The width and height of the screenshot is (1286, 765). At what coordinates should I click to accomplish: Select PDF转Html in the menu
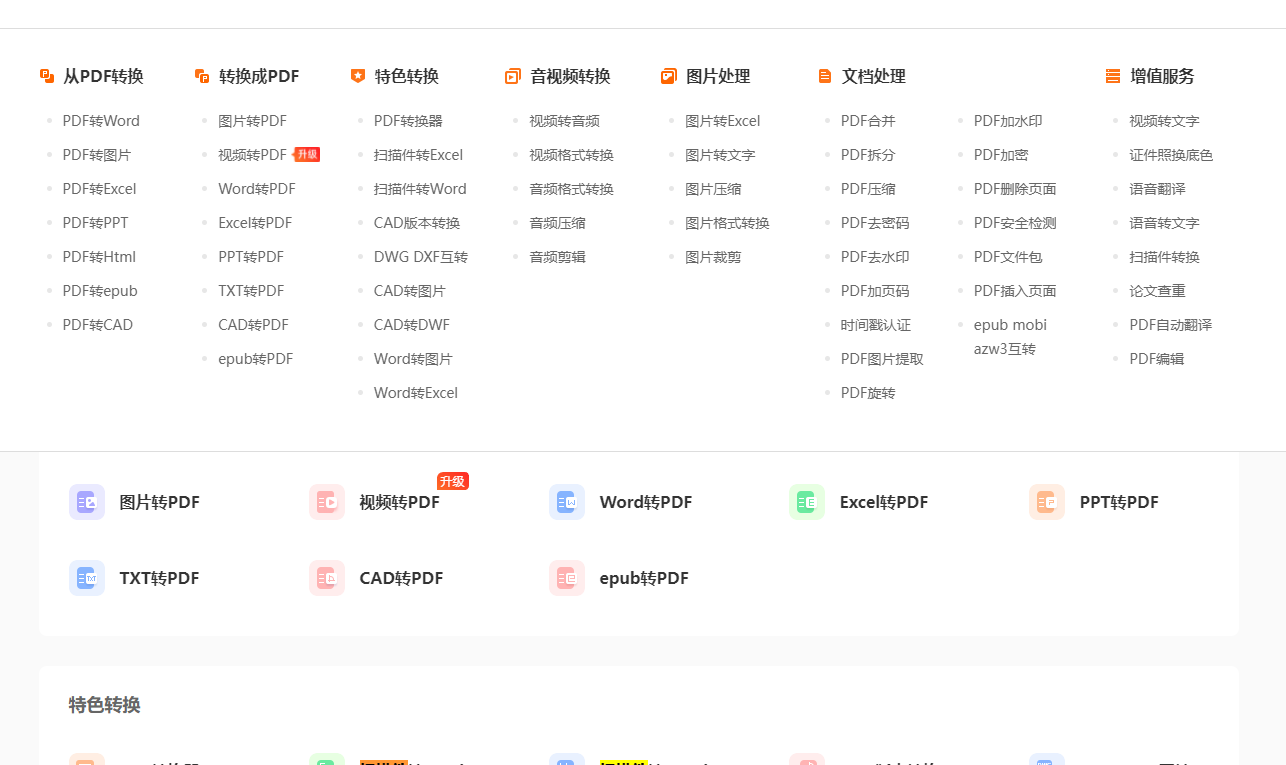(x=99, y=257)
